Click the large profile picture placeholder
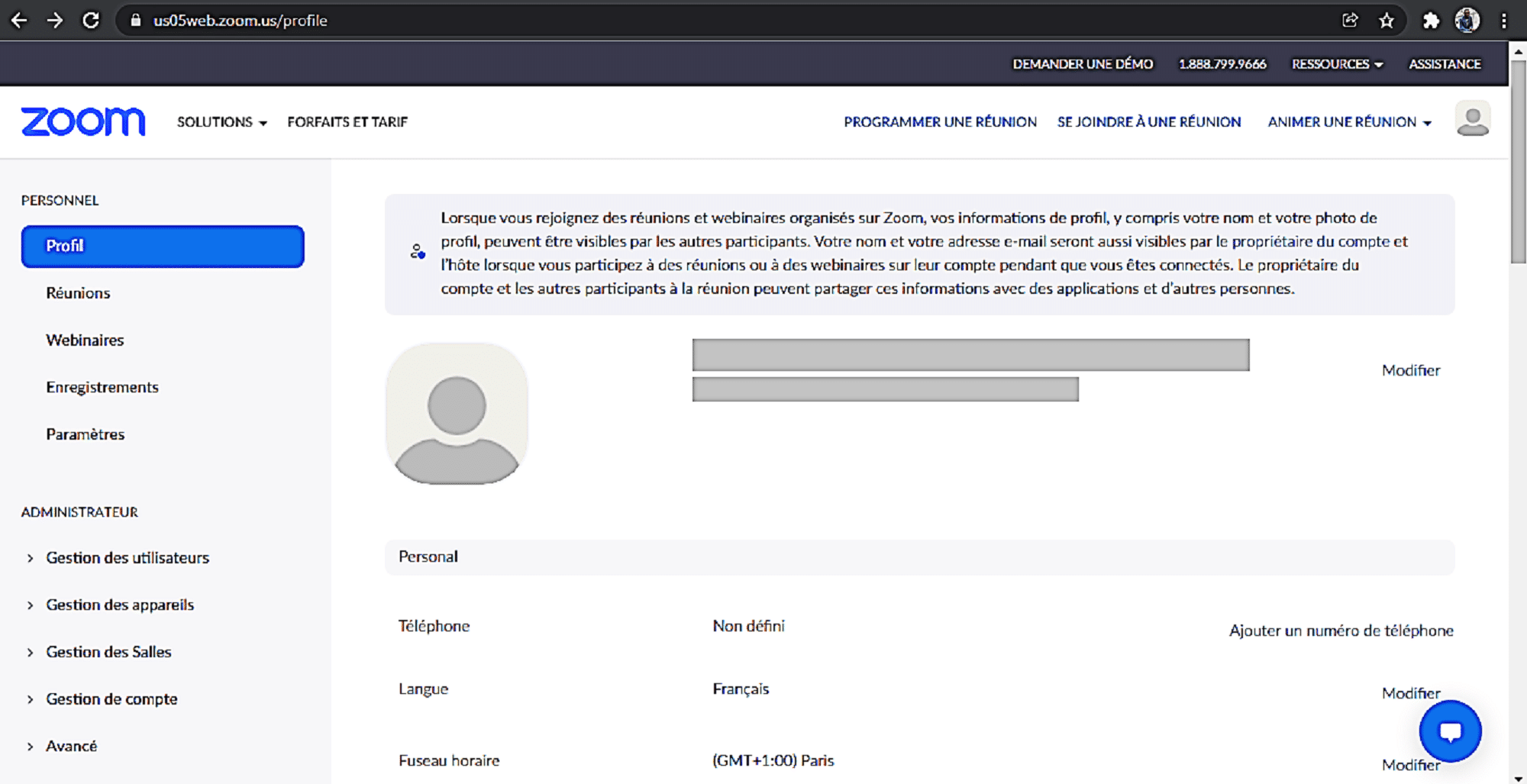The width and height of the screenshot is (1527, 784). tap(457, 414)
